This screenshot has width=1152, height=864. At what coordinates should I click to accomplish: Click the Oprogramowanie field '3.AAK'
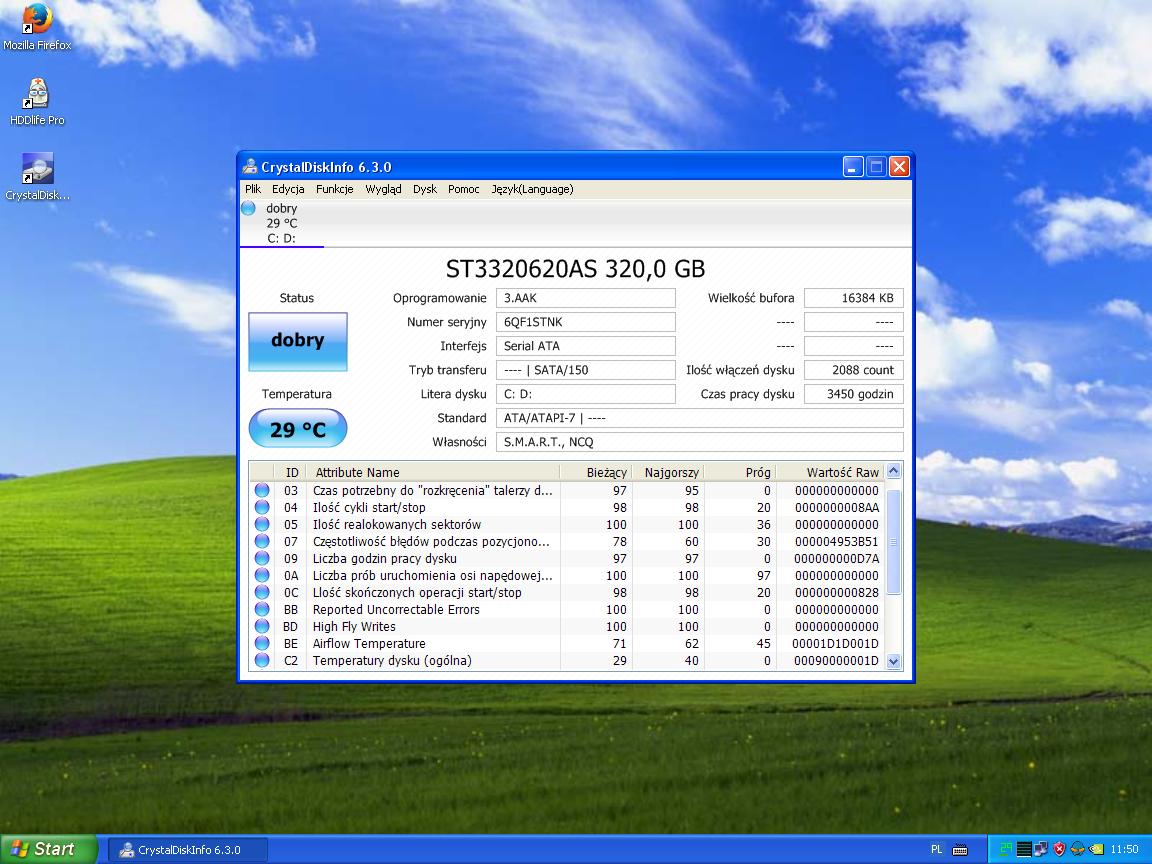coord(586,298)
